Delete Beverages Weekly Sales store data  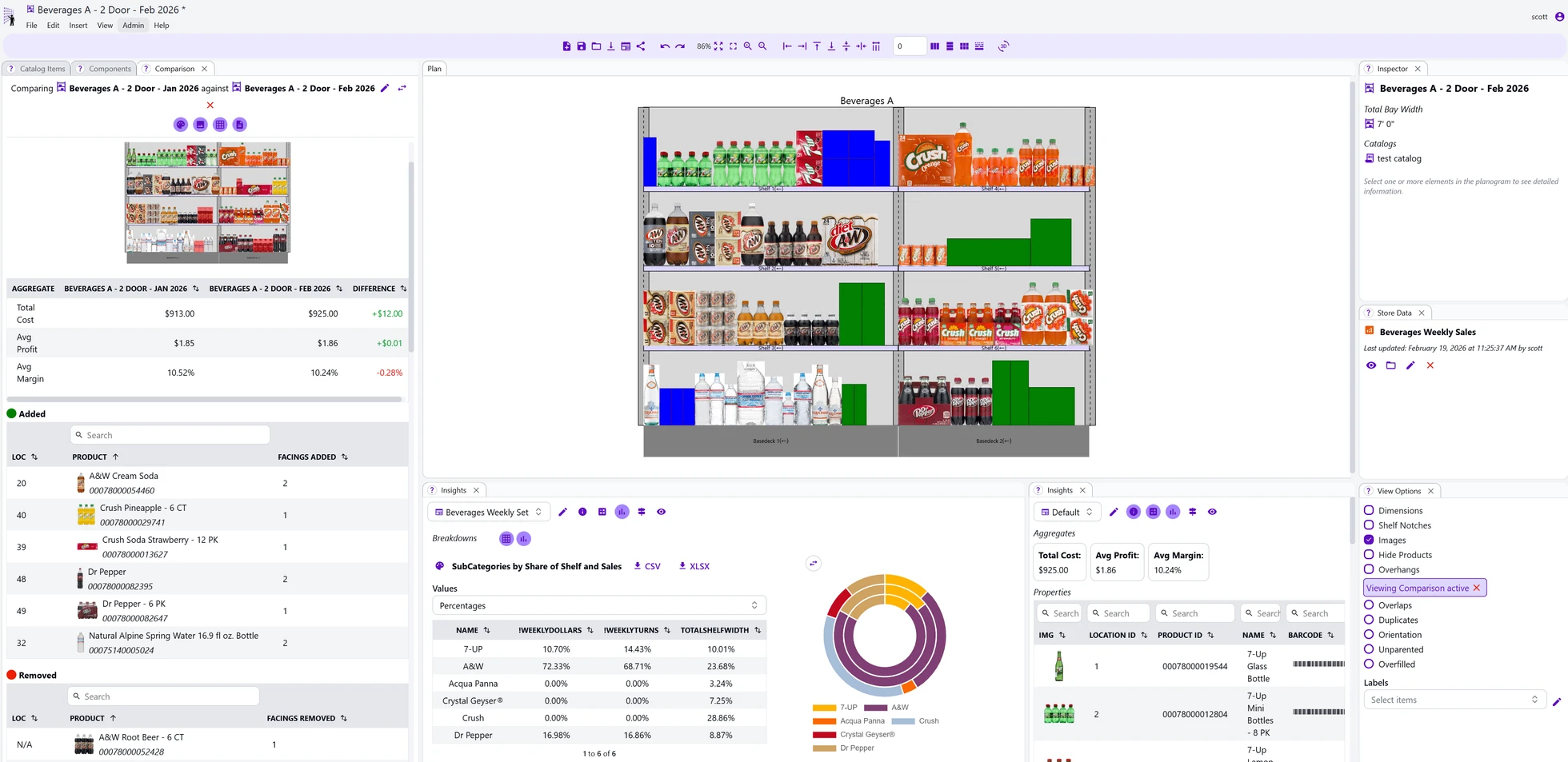coord(1430,365)
